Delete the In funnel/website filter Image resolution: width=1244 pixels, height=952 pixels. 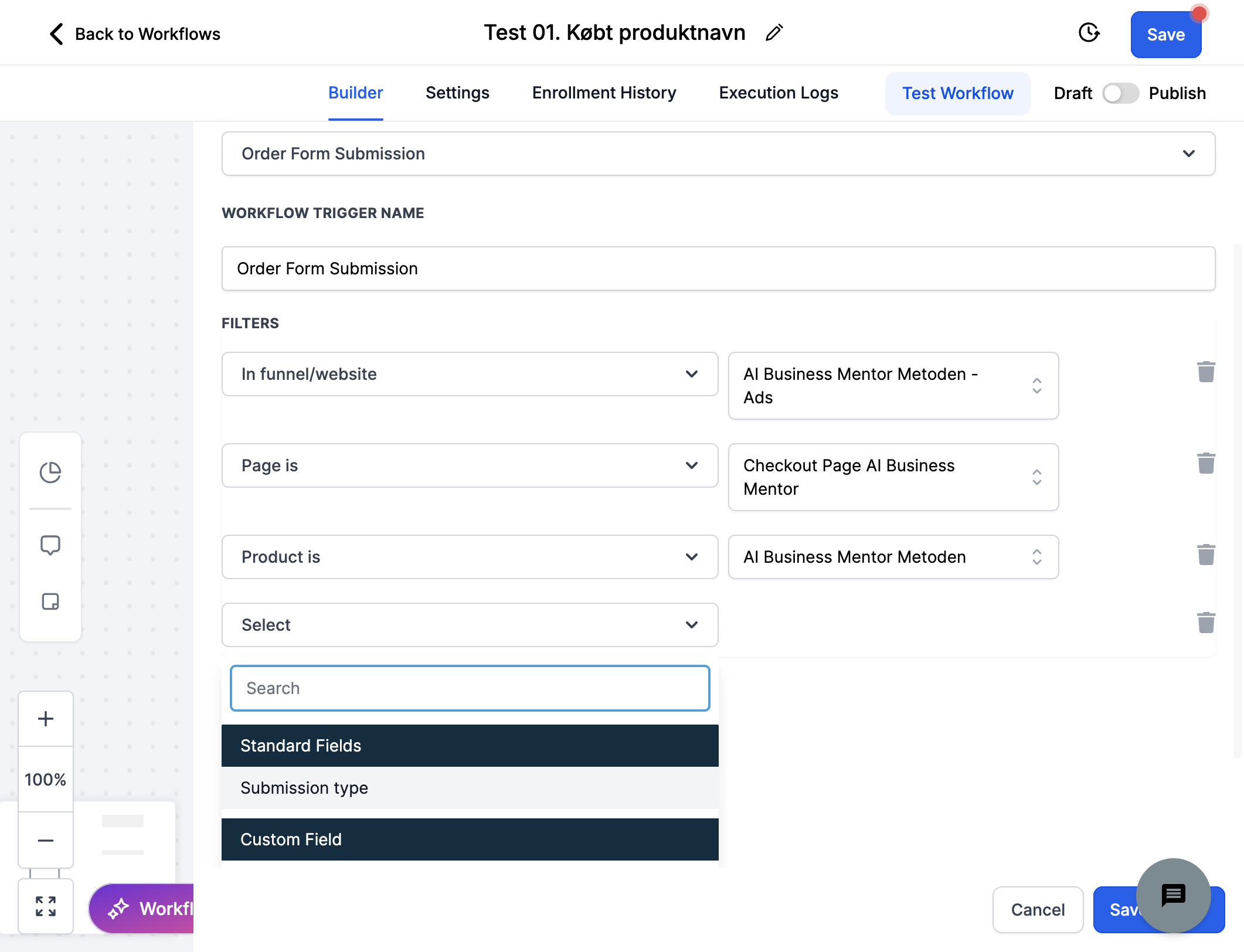1206,372
